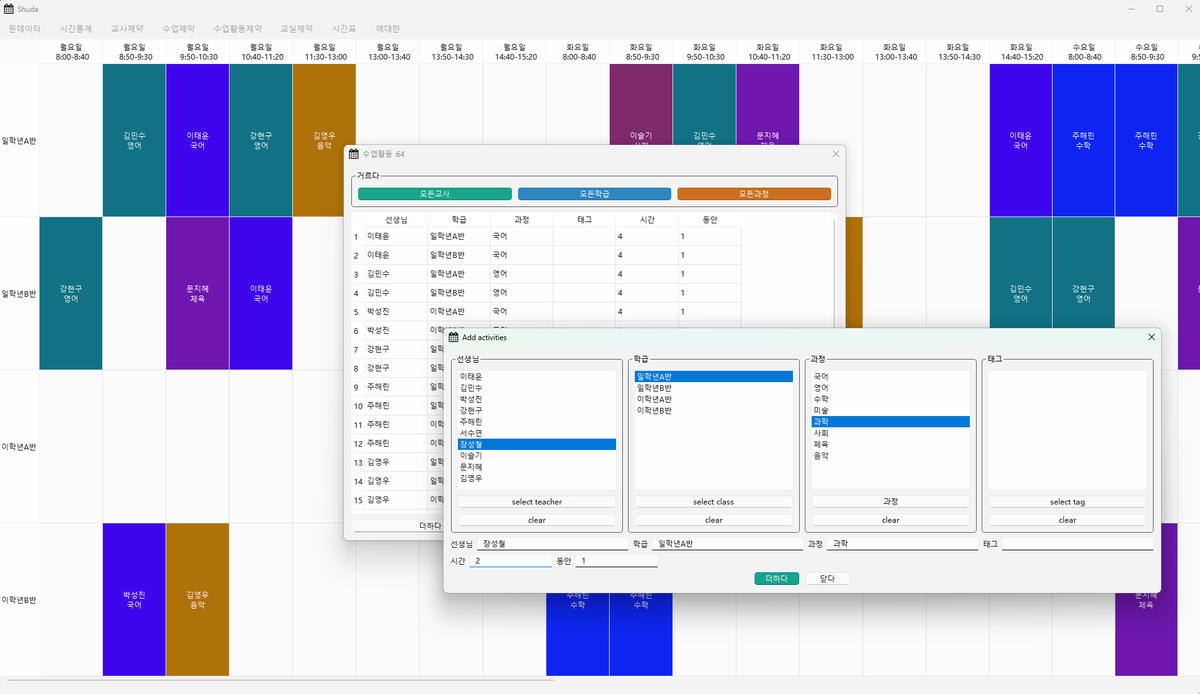1200x694 pixels.
Task: Click the 닫다 close button
Action: coord(827,578)
